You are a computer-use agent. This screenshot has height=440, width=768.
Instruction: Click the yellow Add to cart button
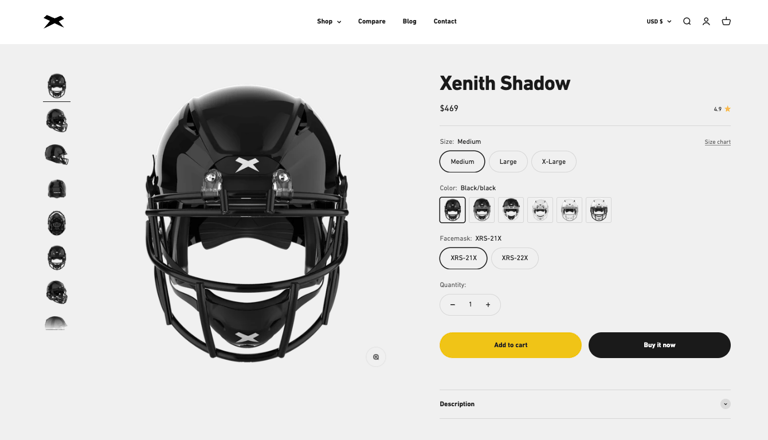510,345
